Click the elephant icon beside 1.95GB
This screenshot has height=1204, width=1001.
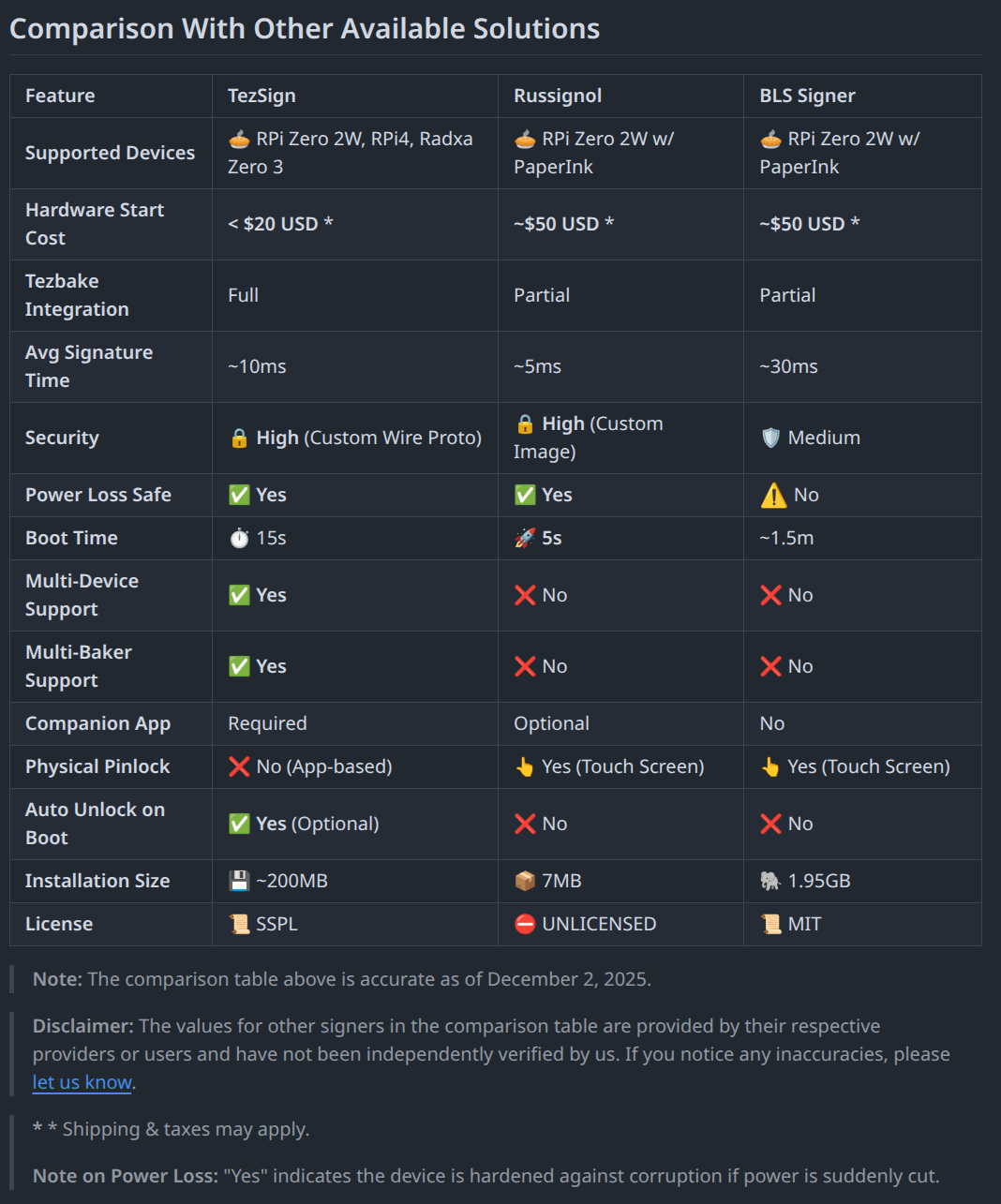pos(770,881)
